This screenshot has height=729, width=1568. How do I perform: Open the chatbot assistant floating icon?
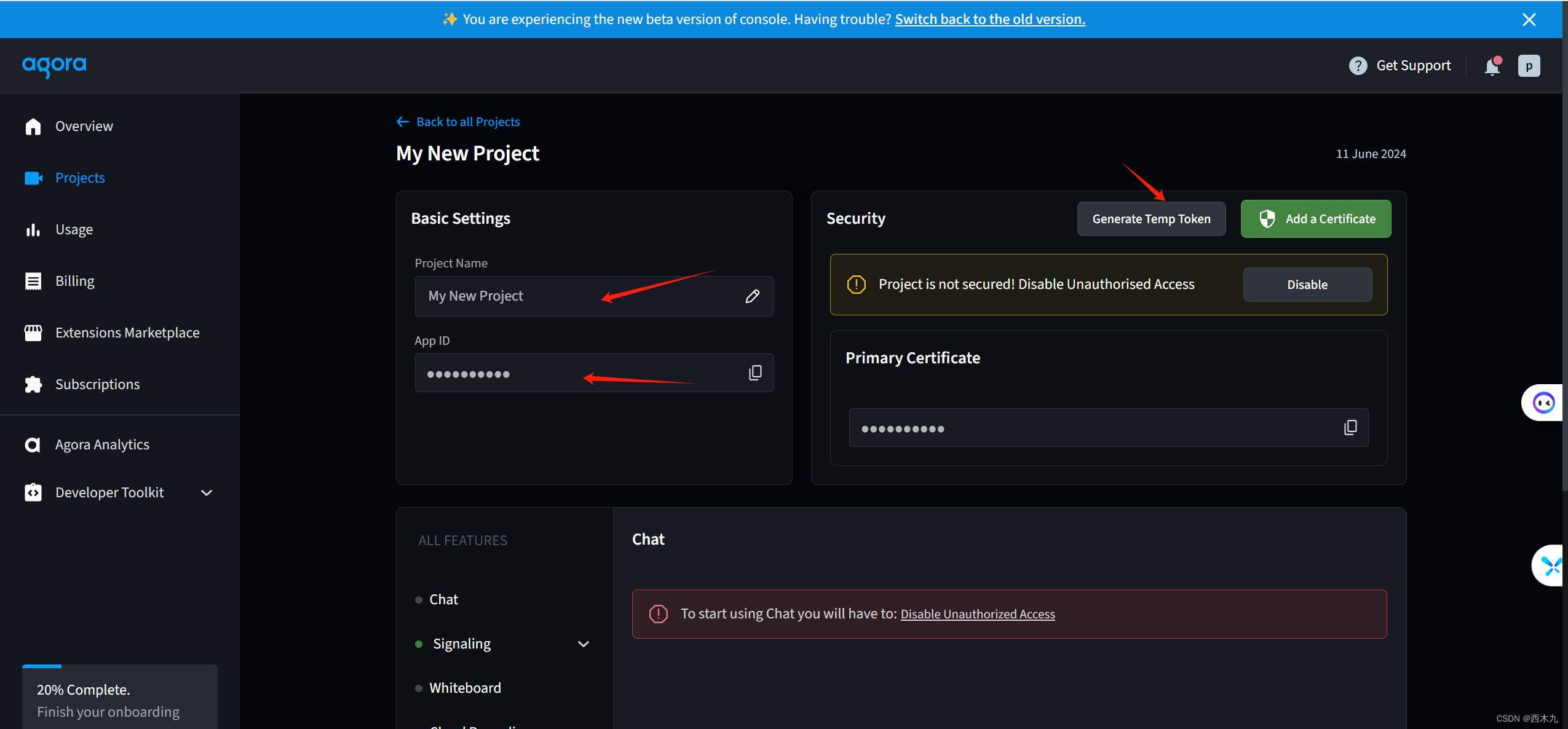(1543, 403)
